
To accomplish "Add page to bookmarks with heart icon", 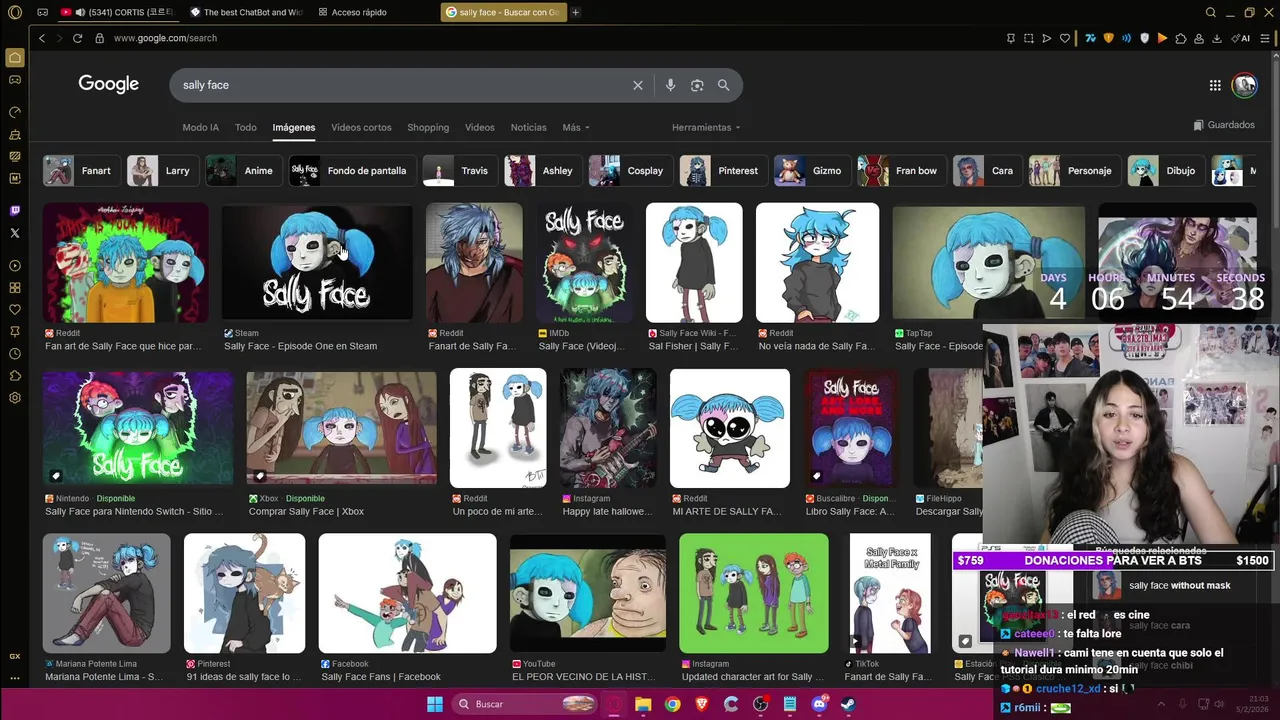I will pyautogui.click(x=1065, y=38).
